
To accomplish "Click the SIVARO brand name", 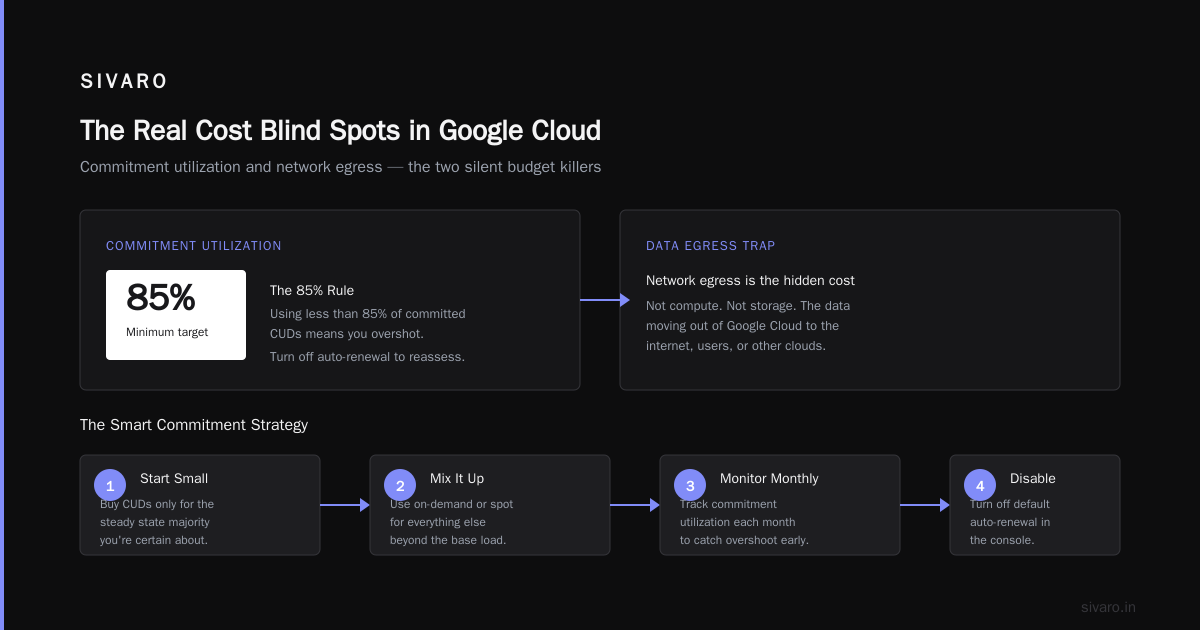I will (124, 82).
